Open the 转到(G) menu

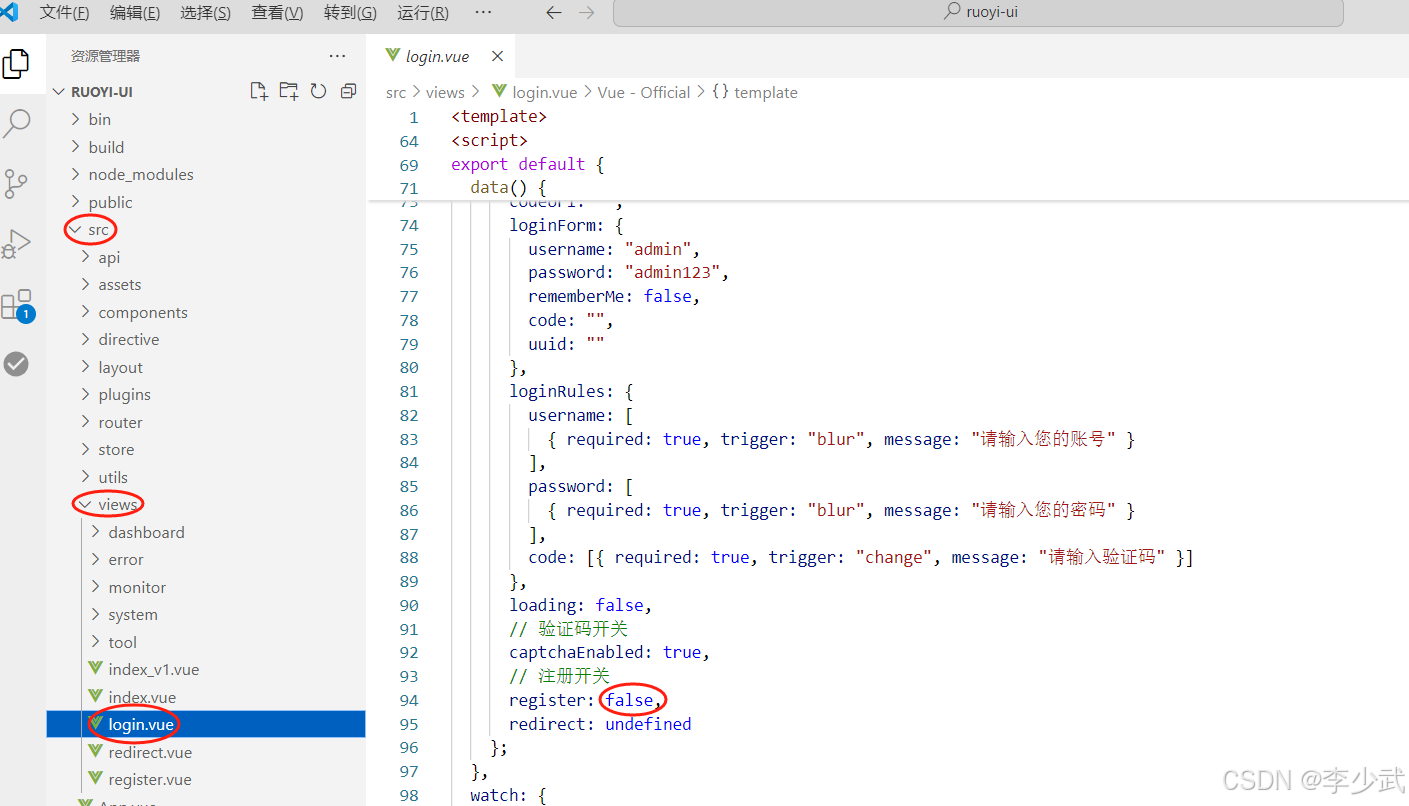(x=350, y=13)
